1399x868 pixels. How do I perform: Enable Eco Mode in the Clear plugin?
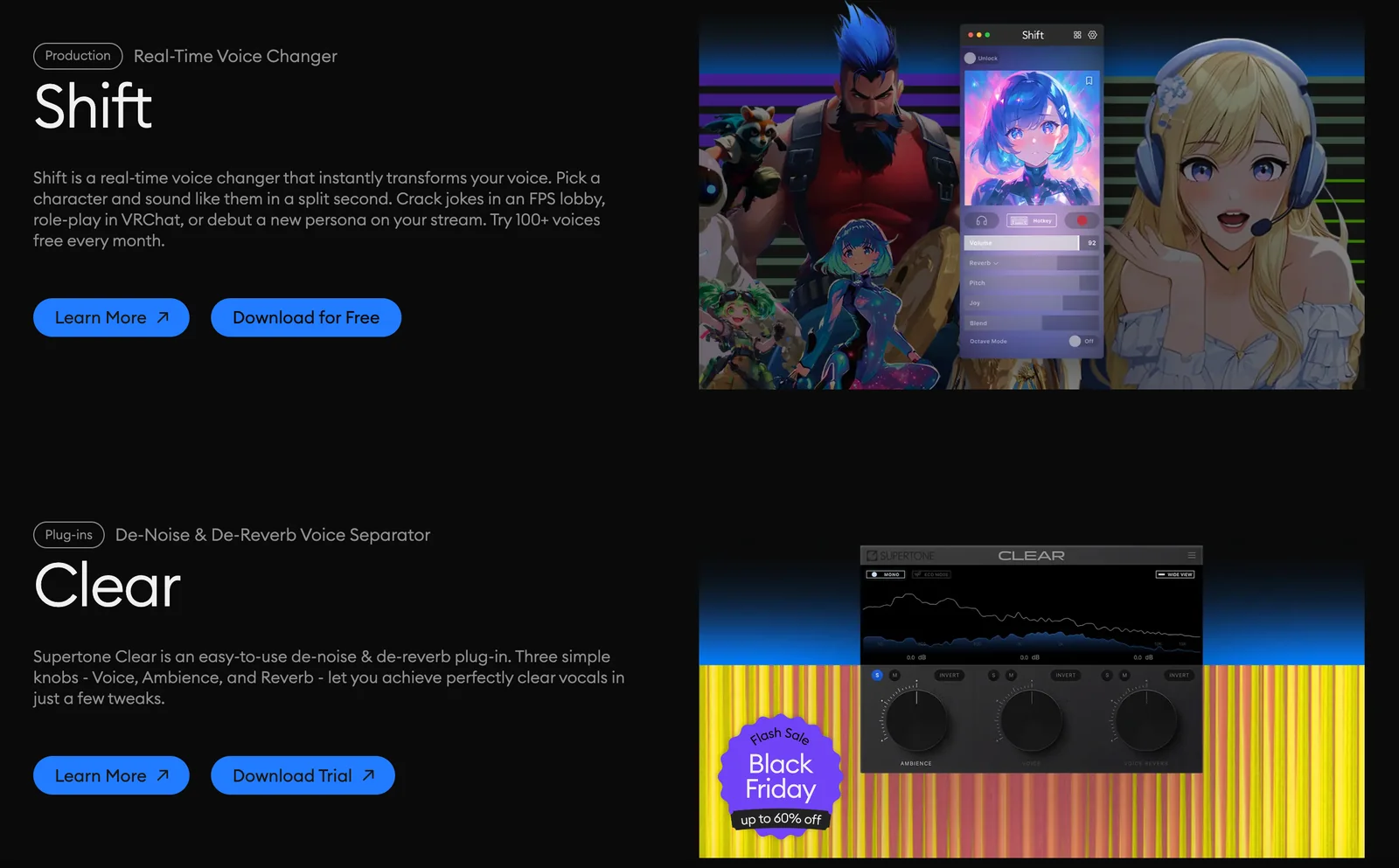[931, 574]
